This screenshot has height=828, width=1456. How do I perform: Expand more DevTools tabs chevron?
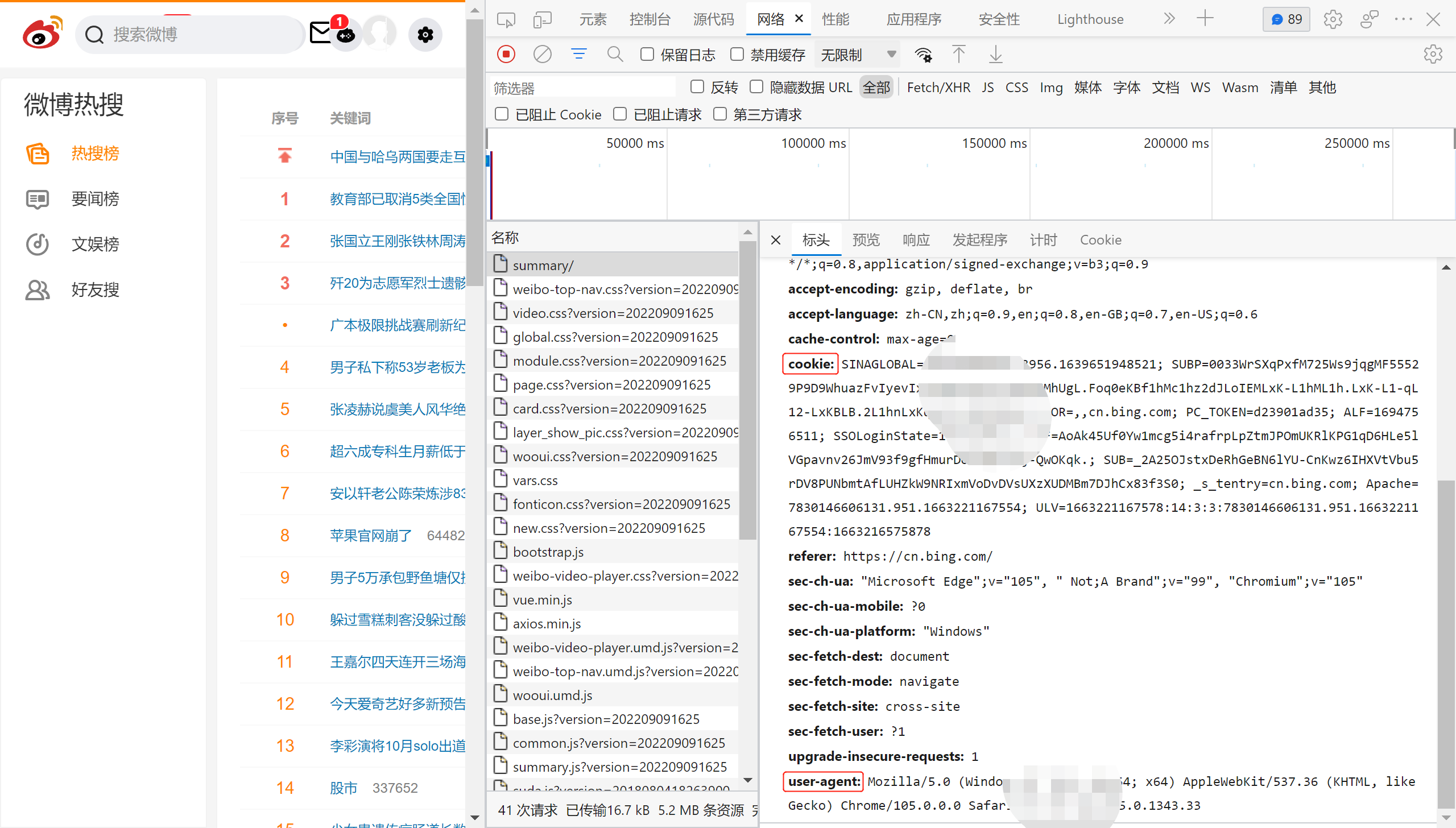[1169, 19]
